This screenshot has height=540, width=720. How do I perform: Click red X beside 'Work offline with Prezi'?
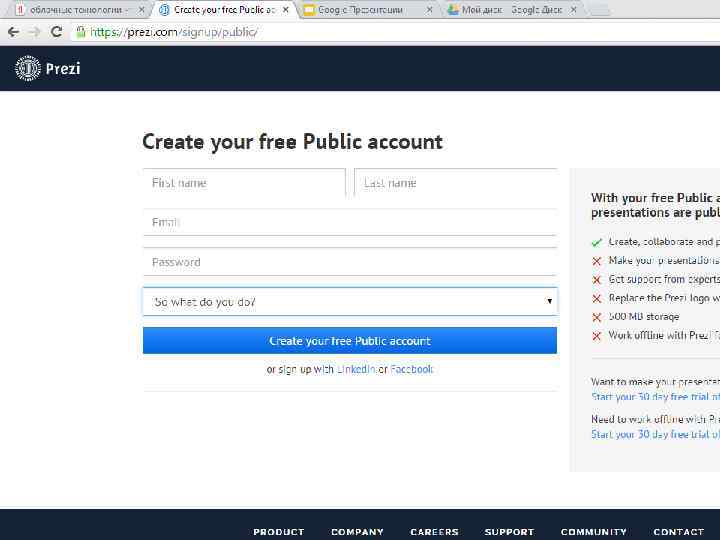click(x=596, y=336)
